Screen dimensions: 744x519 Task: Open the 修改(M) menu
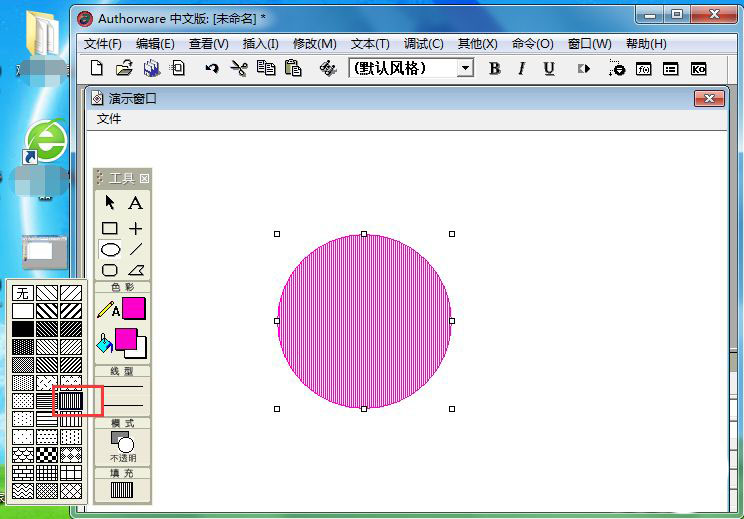[x=314, y=44]
